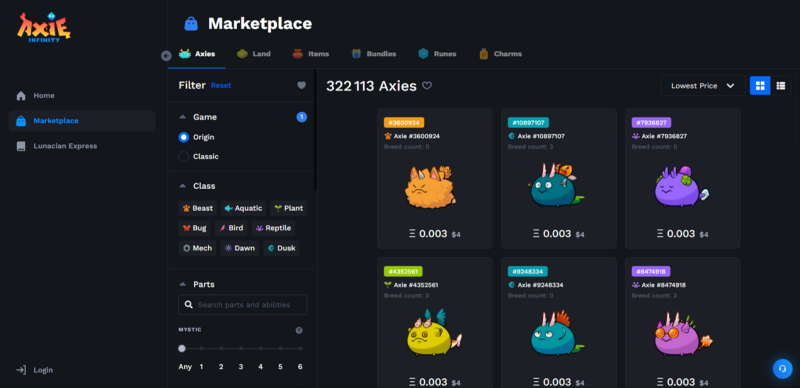Toggle the Bird class filter

[231, 228]
